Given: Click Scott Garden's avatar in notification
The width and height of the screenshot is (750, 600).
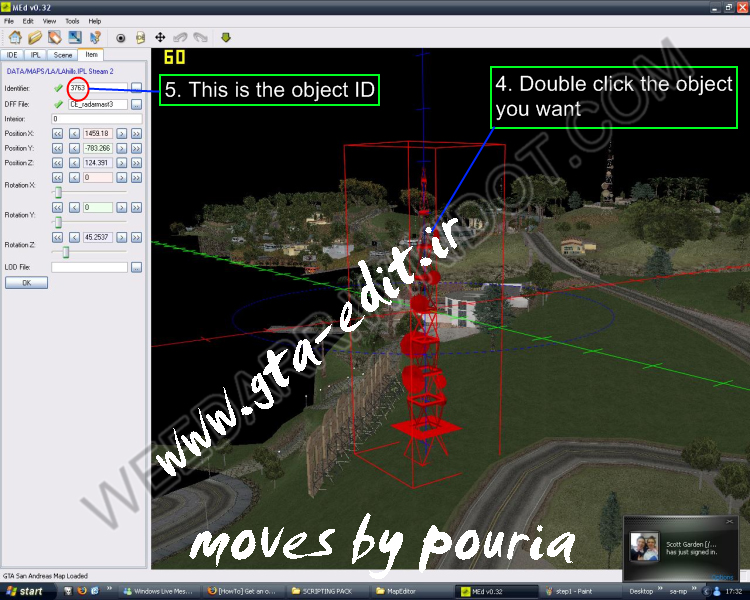Looking at the screenshot, I should [645, 546].
